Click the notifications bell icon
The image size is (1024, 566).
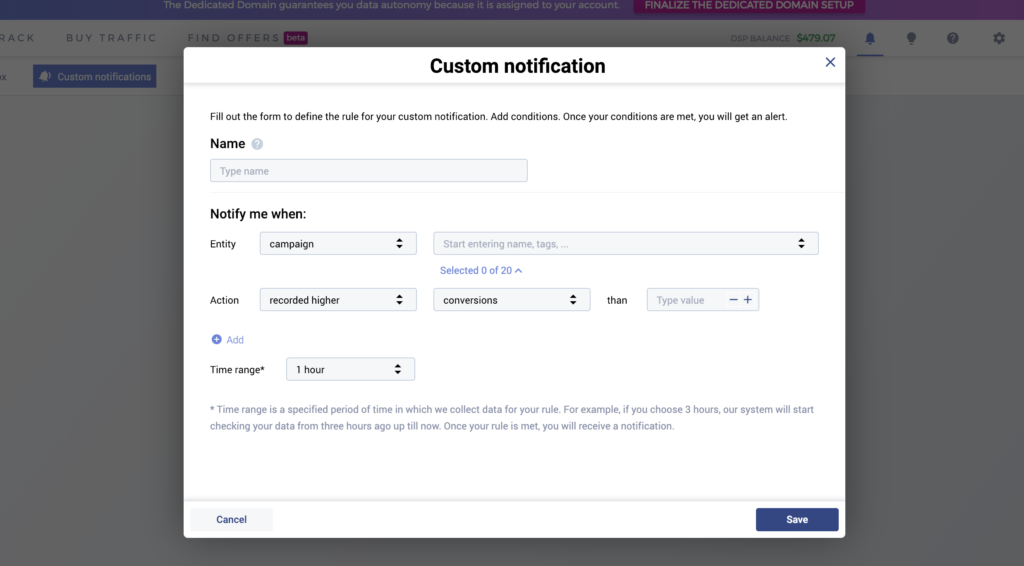click(x=869, y=38)
